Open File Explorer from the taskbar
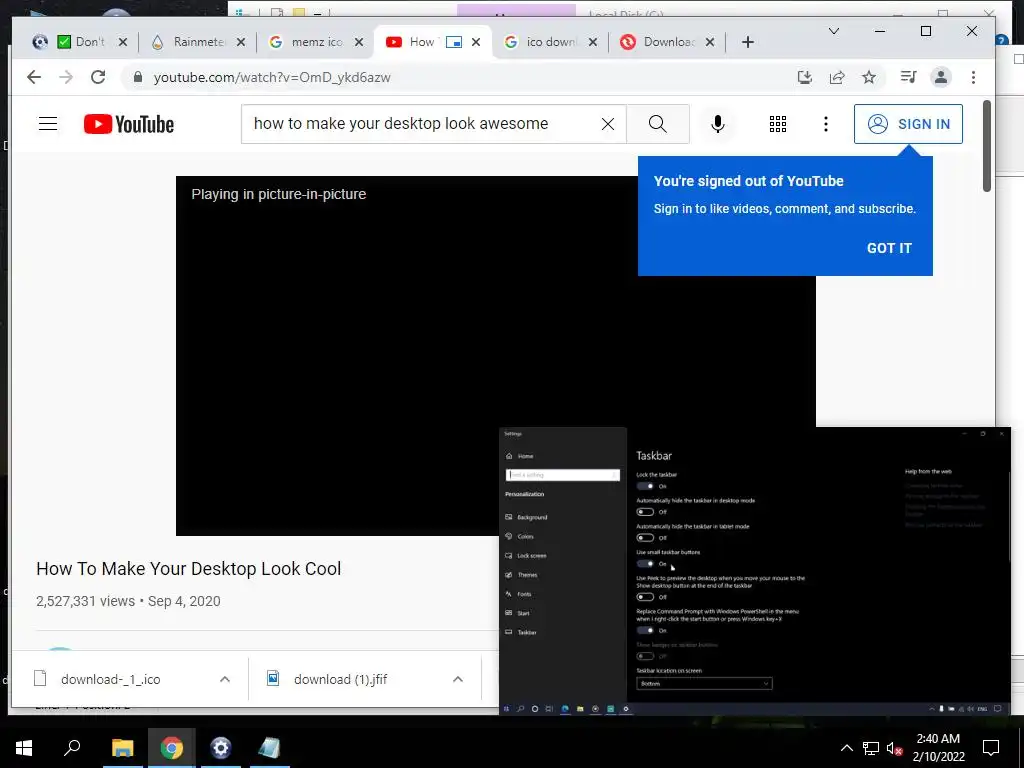The width and height of the screenshot is (1024, 768). (122, 748)
